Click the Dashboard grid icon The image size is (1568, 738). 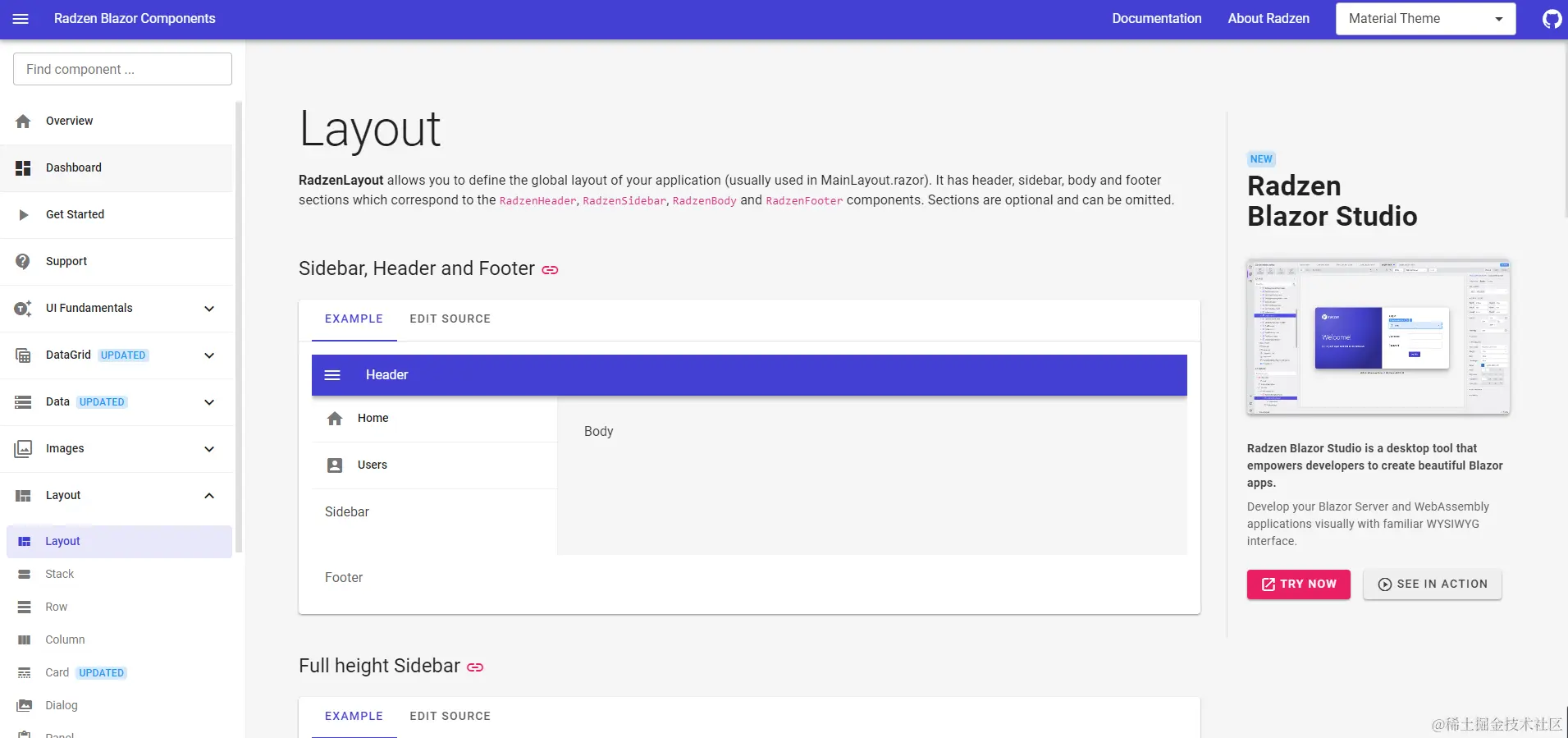(x=23, y=167)
